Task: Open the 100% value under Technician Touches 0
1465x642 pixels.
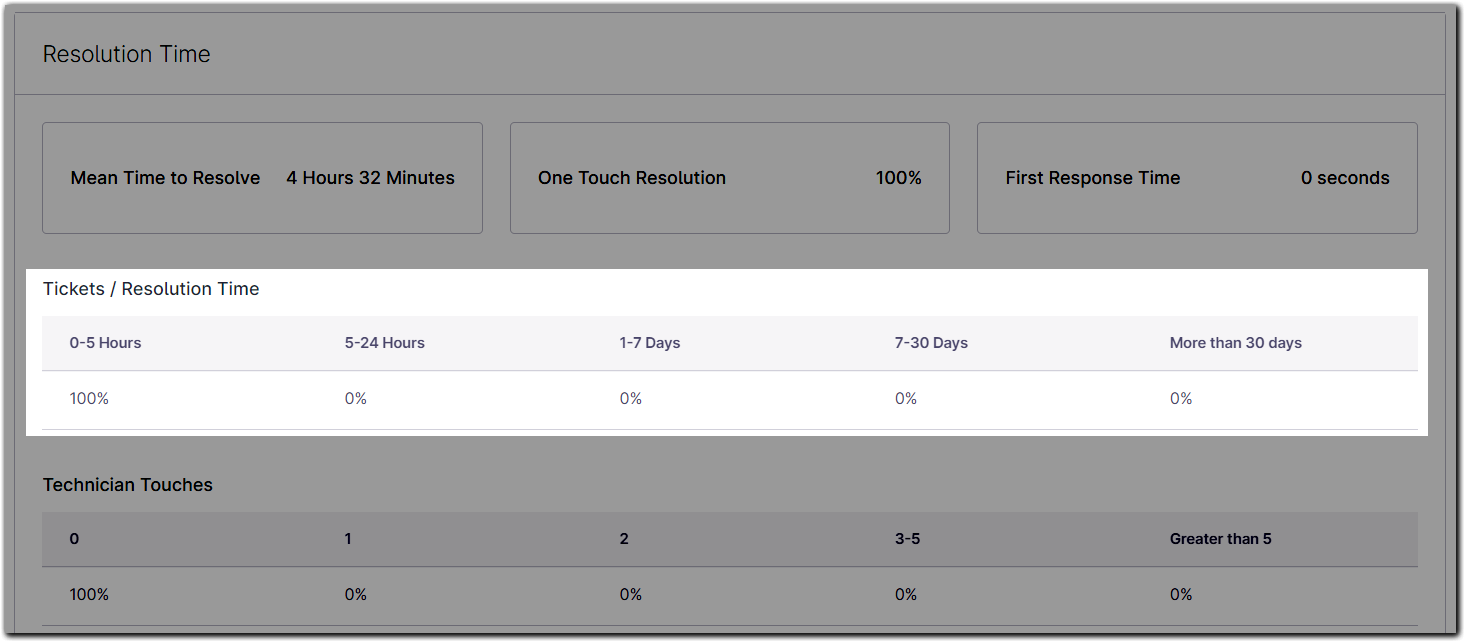Action: [x=89, y=593]
